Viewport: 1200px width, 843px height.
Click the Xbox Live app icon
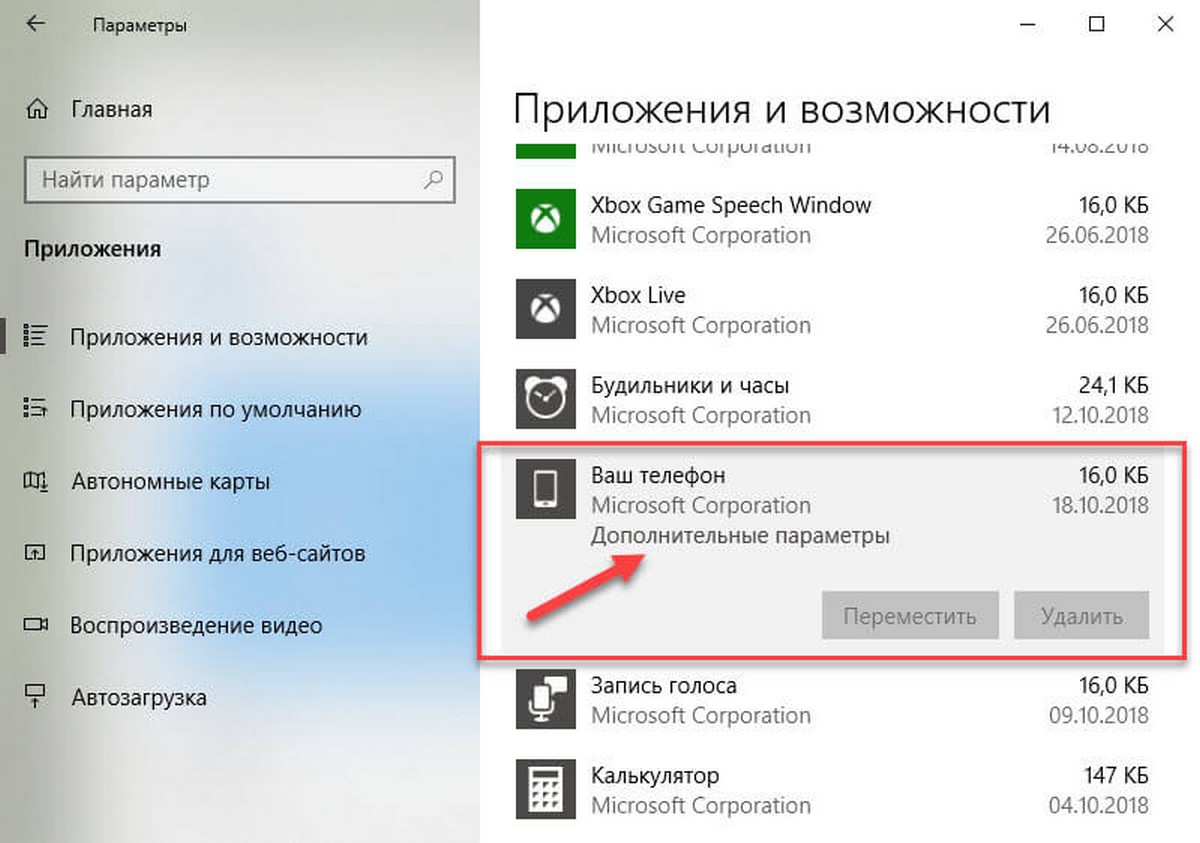[546, 309]
